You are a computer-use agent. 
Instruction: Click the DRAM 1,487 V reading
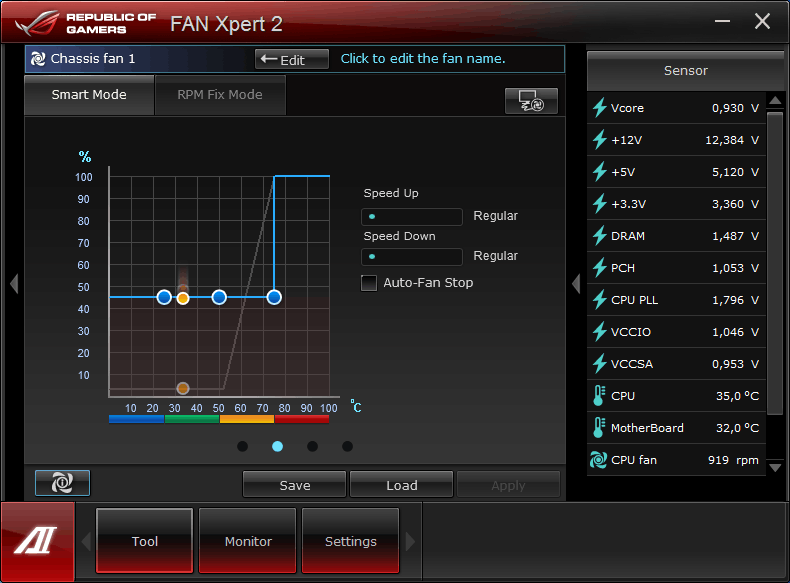[x=736, y=236]
